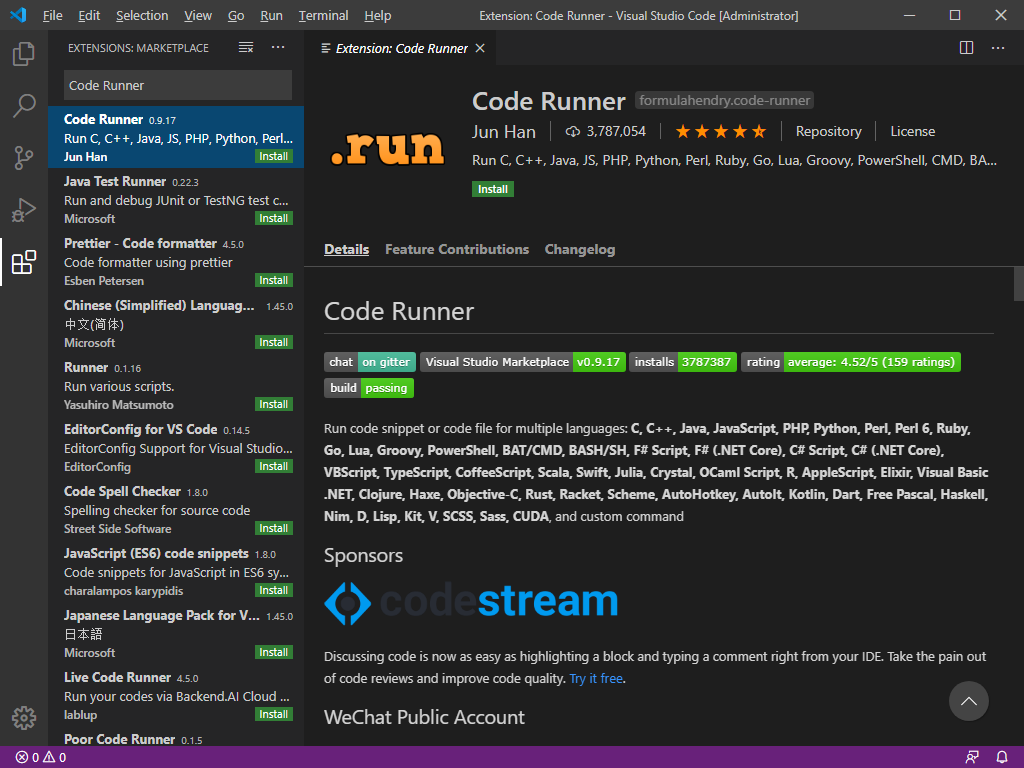The width and height of the screenshot is (1024, 768).
Task: Click the download count 3,787,054
Action: click(x=606, y=132)
